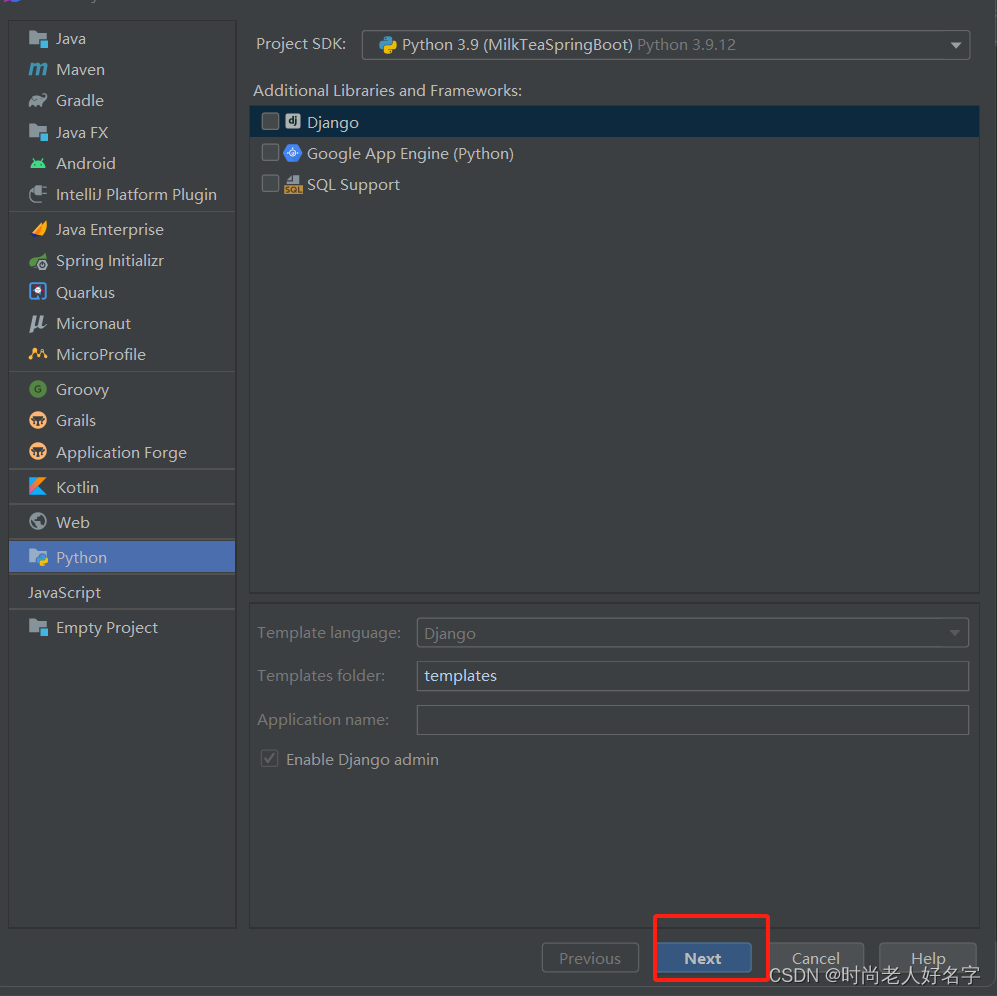The image size is (997, 996).
Task: Select Web label in project list
Action: click(x=72, y=522)
